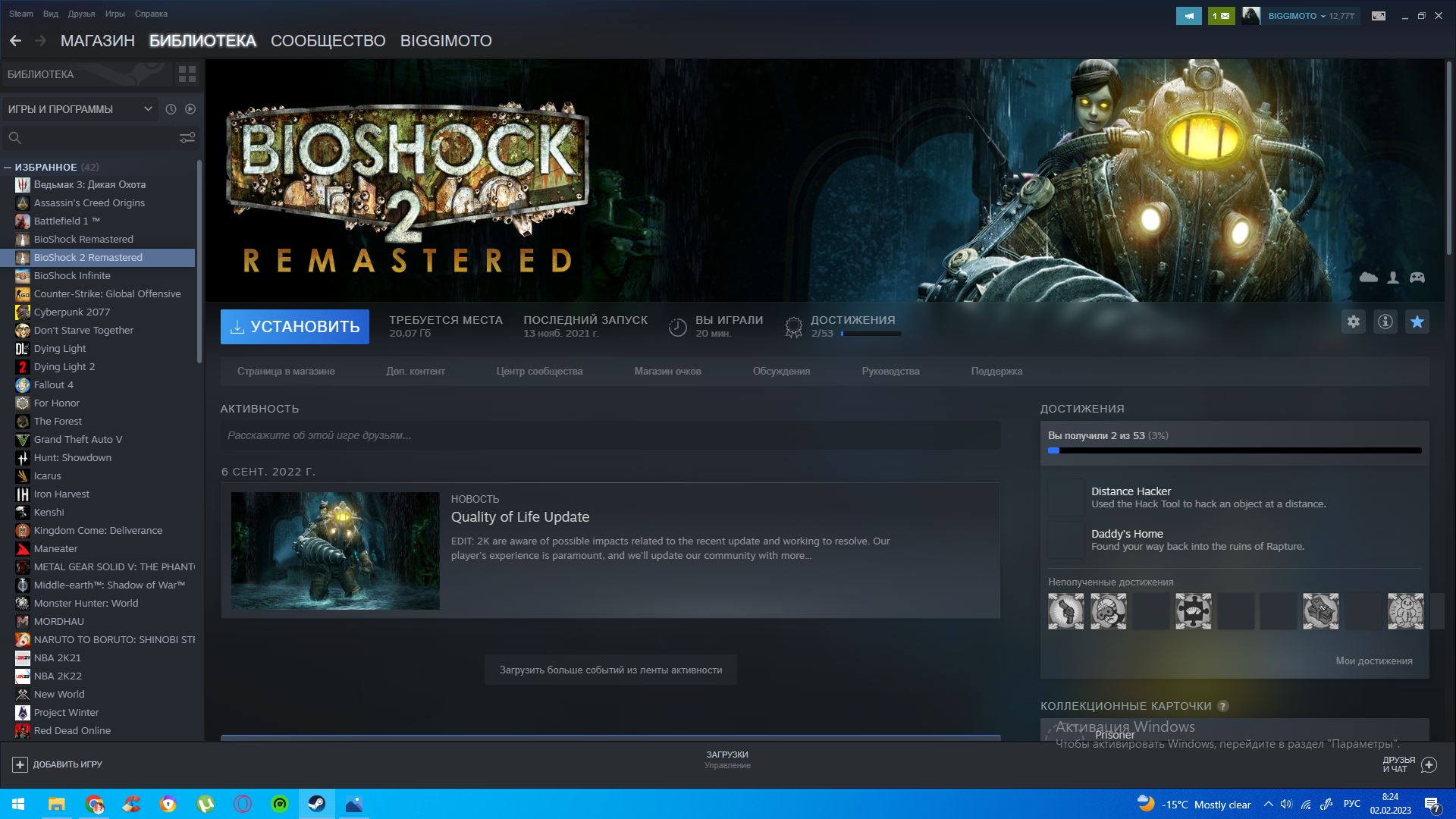The height and width of the screenshot is (819, 1456).
Task: Go to МАГАЗИН tab
Action: pos(98,41)
